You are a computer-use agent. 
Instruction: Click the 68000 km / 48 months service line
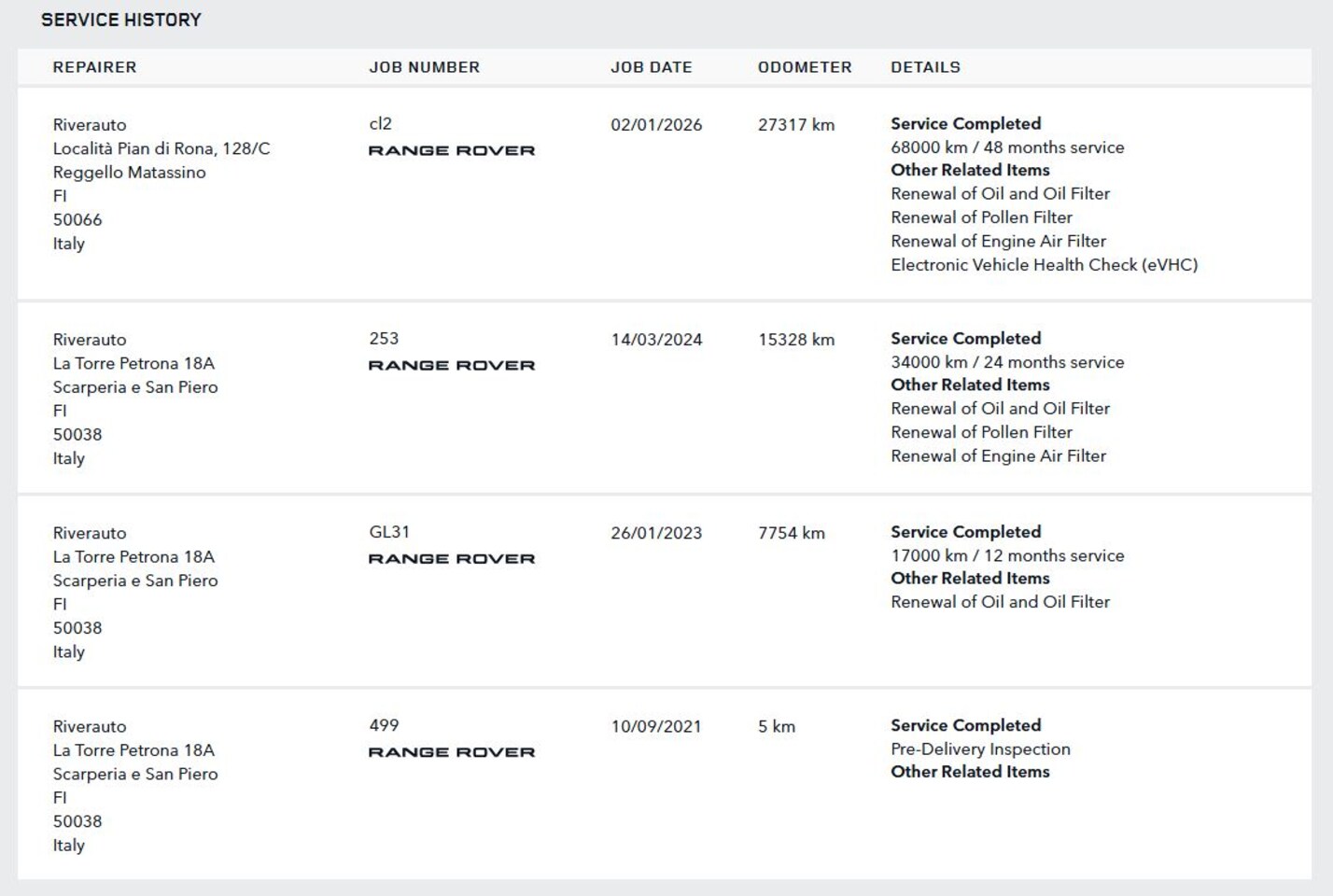(1007, 147)
